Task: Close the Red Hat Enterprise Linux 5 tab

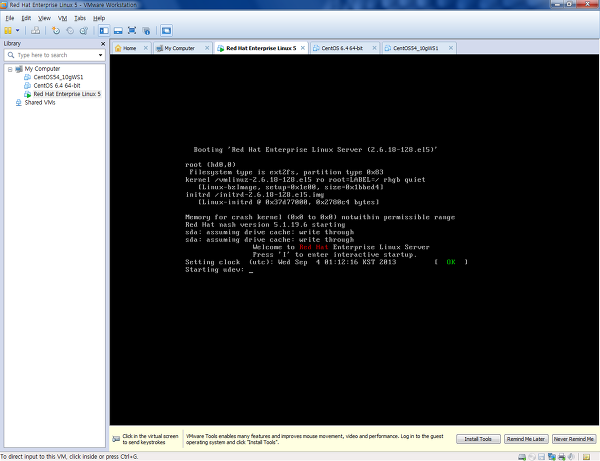Action: pyautogui.click(x=303, y=48)
